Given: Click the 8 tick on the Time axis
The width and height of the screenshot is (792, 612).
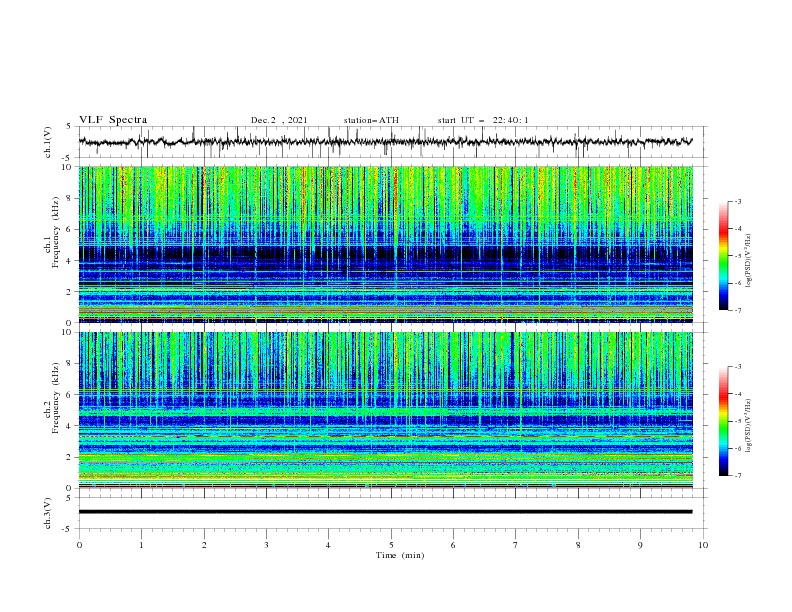Looking at the screenshot, I should tap(578, 545).
